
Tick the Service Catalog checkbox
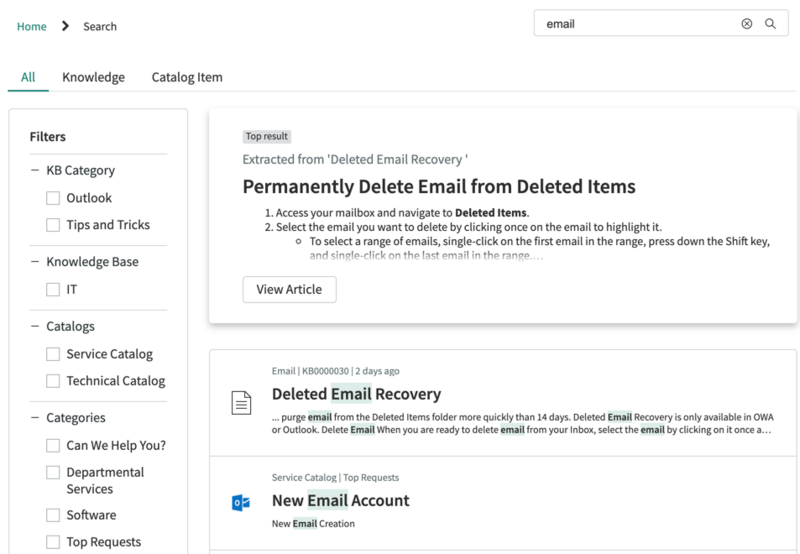coord(53,354)
